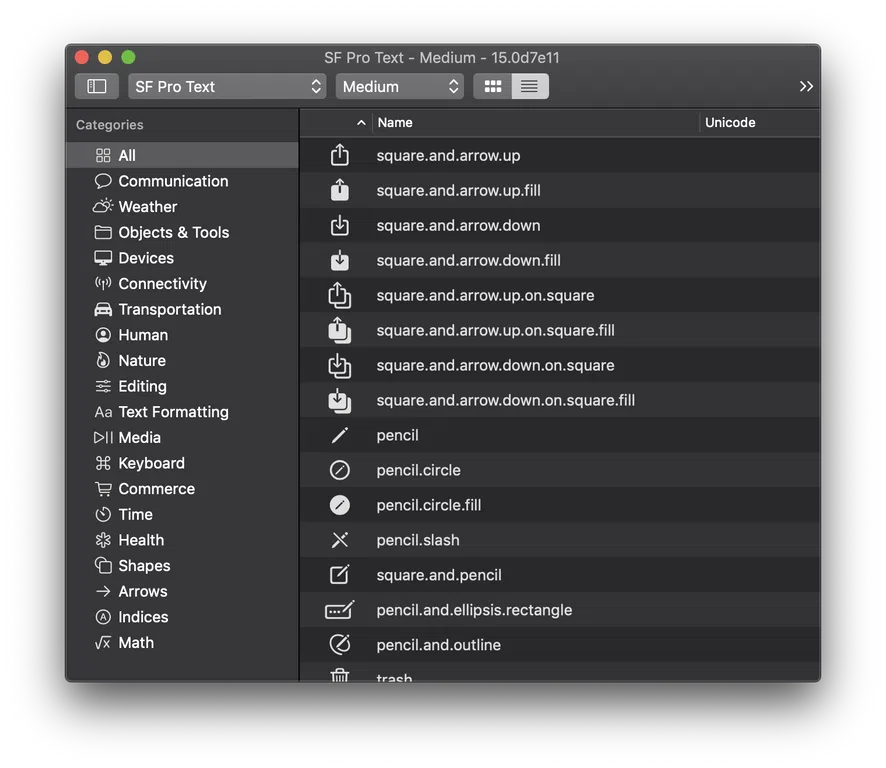Click the pencil.and.outline symbol icon

(340, 645)
